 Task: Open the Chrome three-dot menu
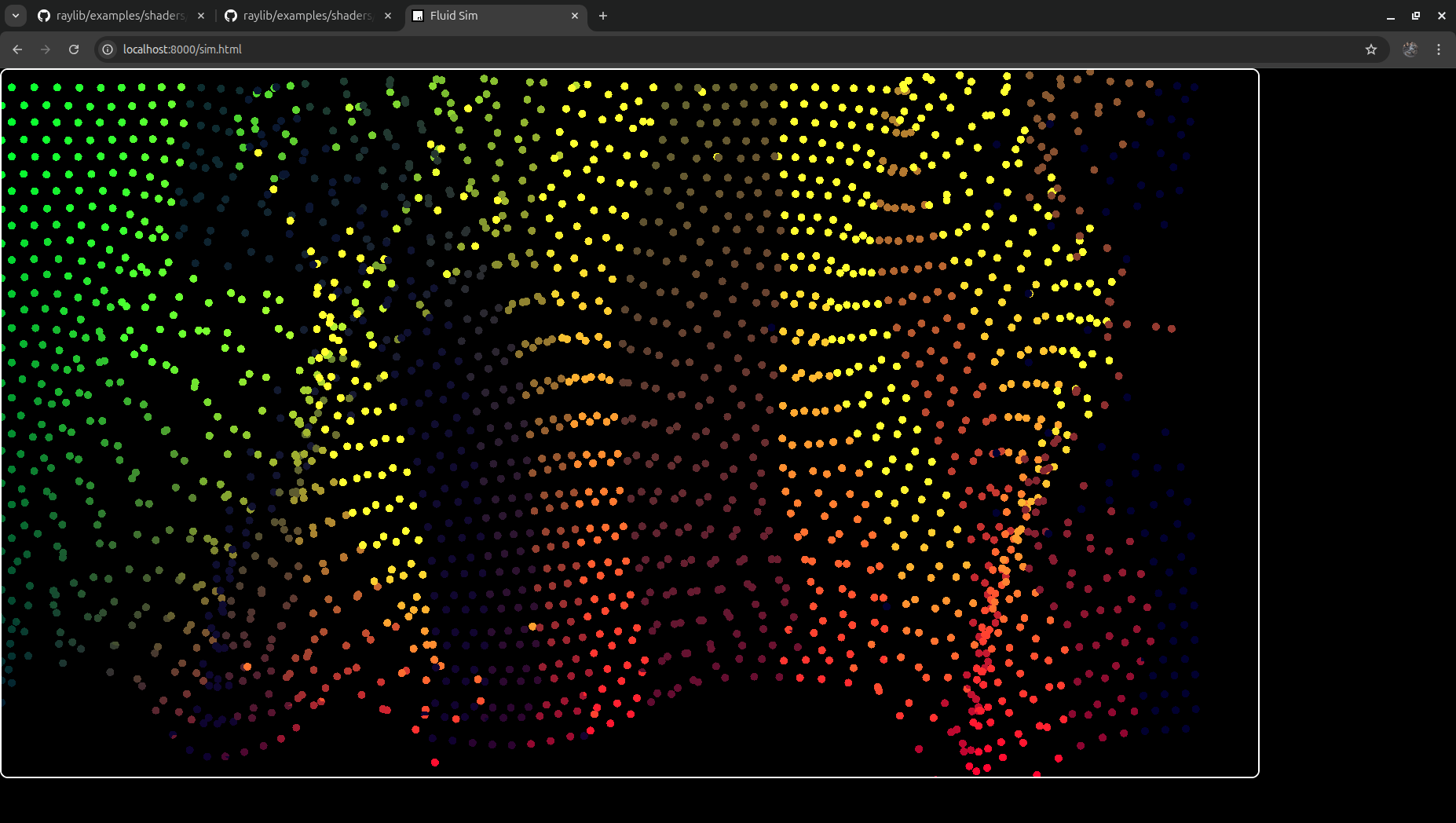click(x=1439, y=49)
